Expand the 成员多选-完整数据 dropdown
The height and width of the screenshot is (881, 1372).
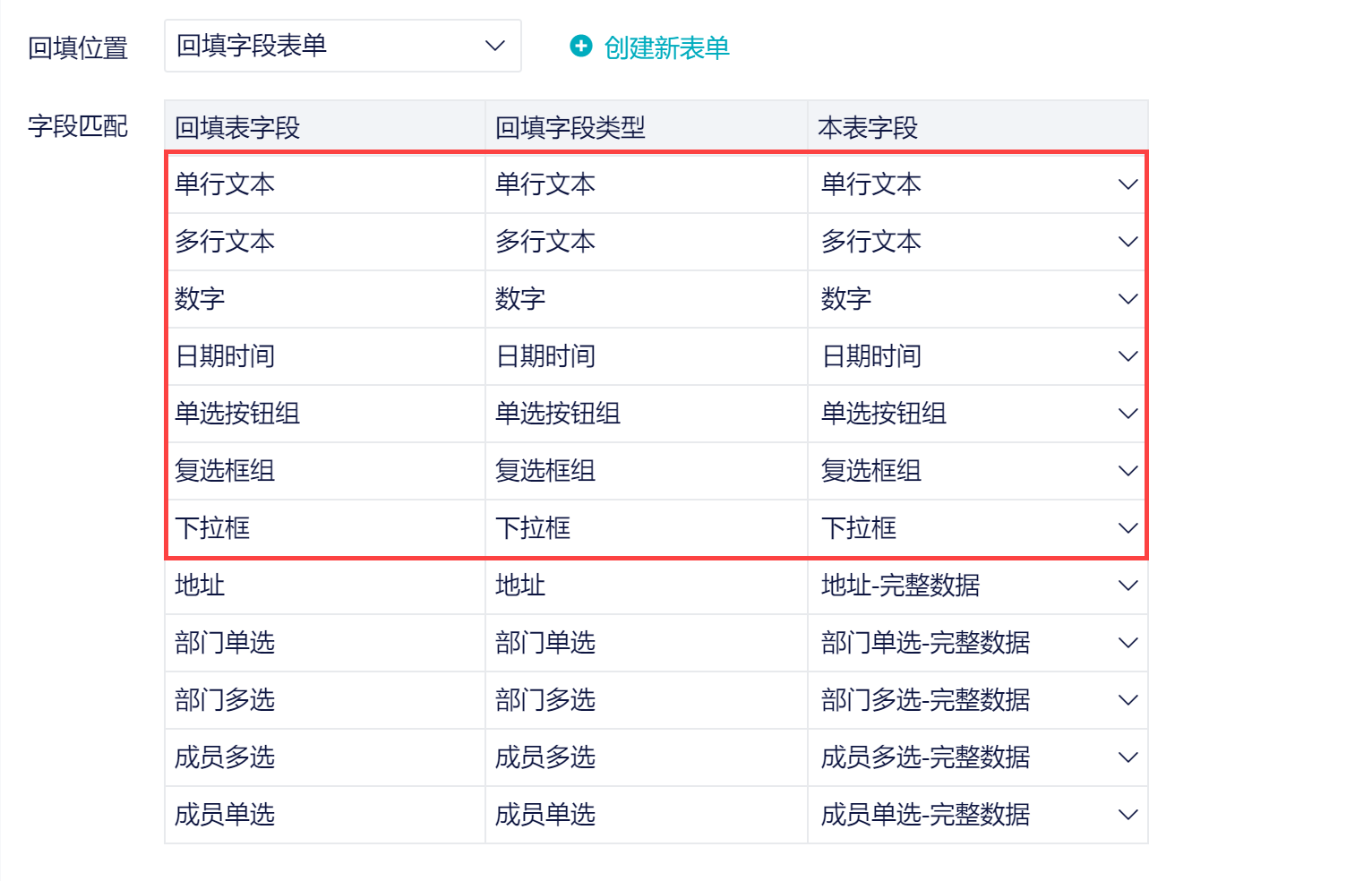[x=977, y=757]
